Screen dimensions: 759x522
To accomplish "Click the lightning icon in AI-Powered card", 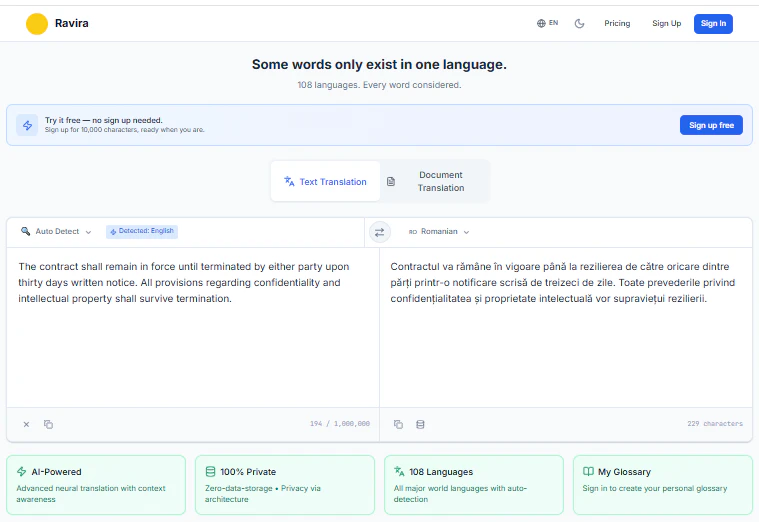I will (21, 471).
